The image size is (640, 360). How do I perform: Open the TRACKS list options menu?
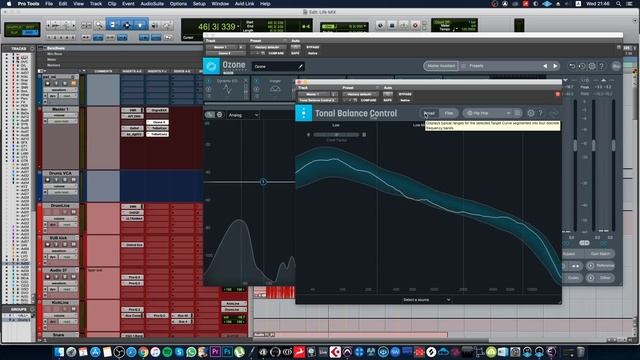(32, 49)
